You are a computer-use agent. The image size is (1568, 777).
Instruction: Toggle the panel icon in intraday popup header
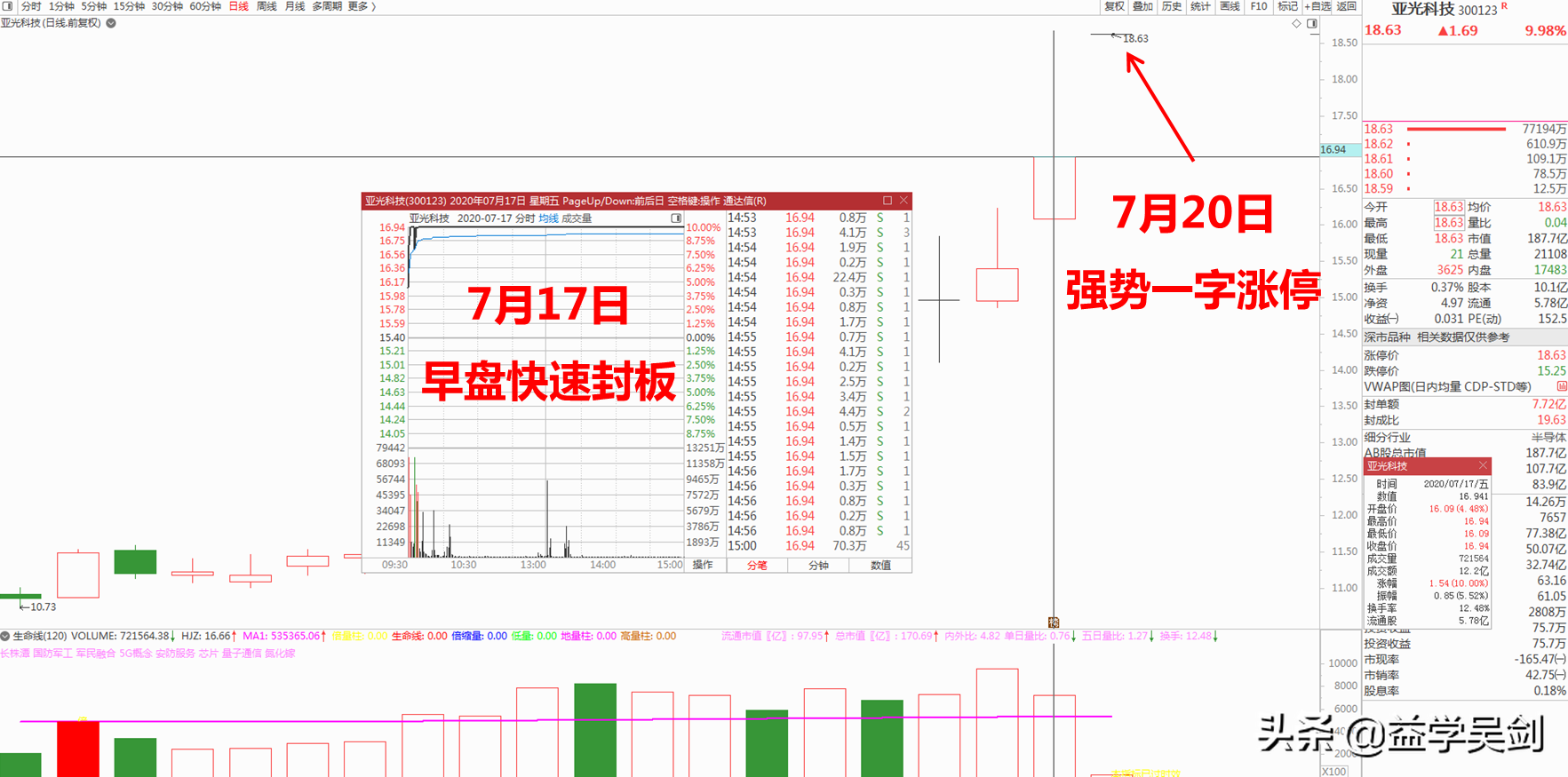[x=676, y=218]
